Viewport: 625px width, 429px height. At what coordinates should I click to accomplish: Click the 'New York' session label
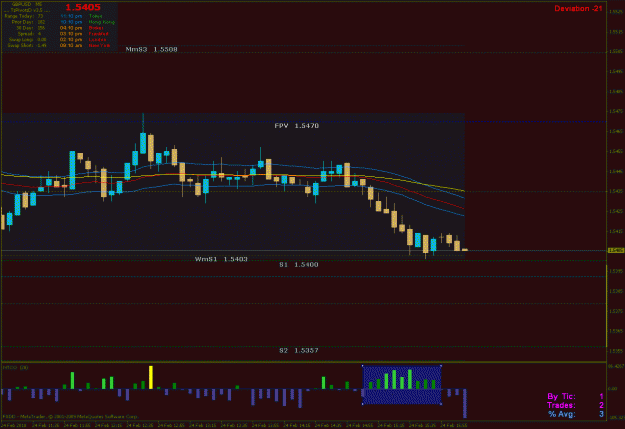click(99, 45)
